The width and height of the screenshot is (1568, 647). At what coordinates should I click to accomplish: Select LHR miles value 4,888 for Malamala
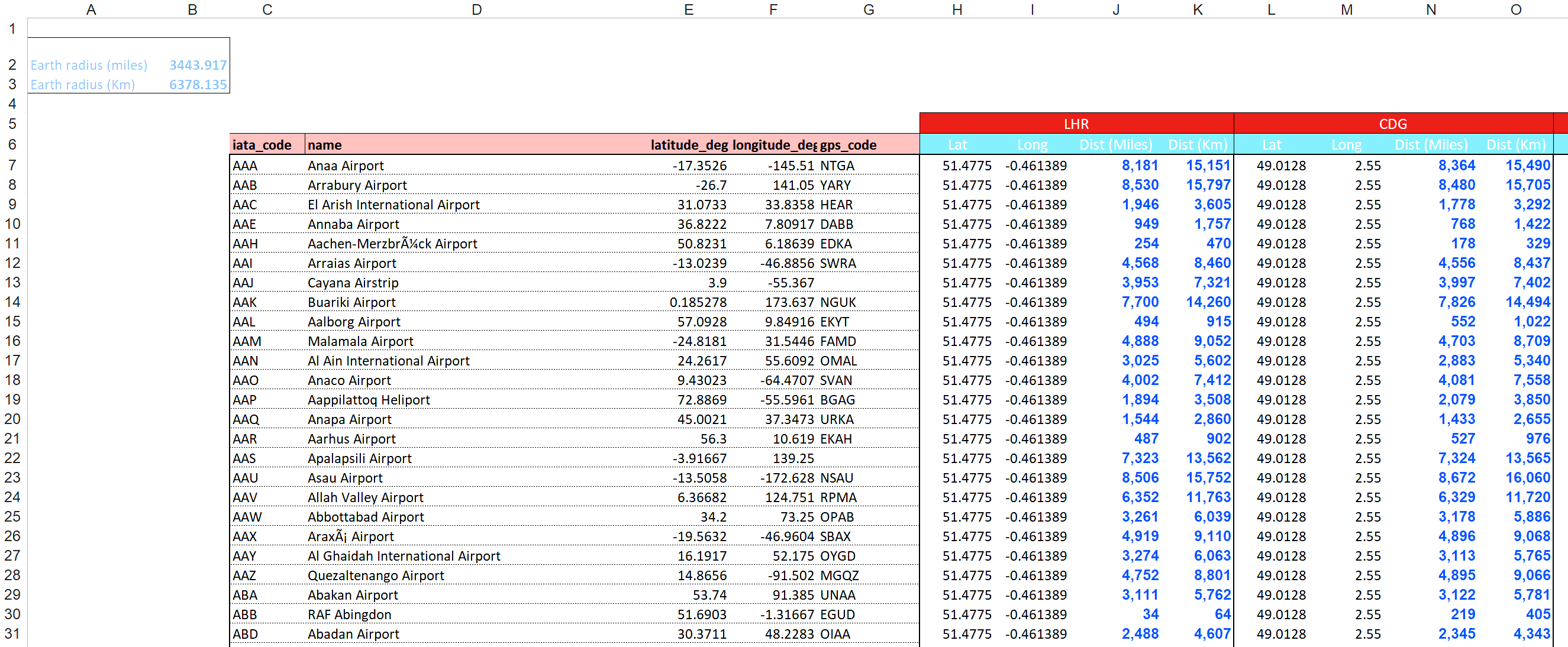coord(1115,341)
